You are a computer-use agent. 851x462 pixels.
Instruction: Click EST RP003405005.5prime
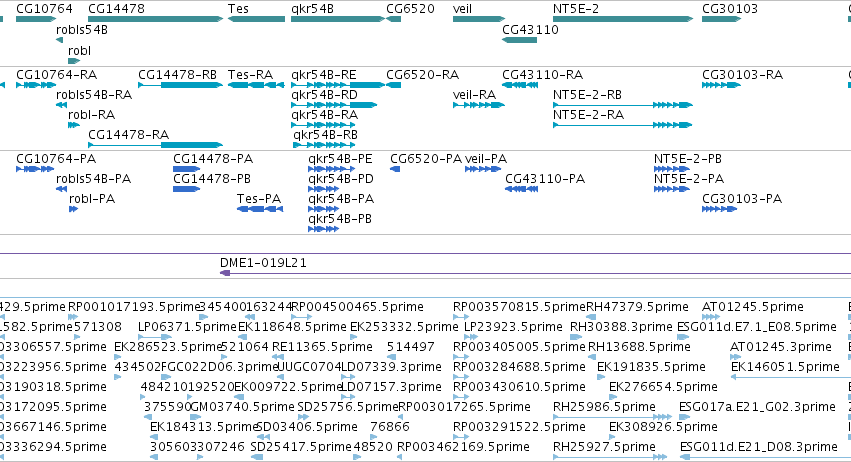point(519,347)
